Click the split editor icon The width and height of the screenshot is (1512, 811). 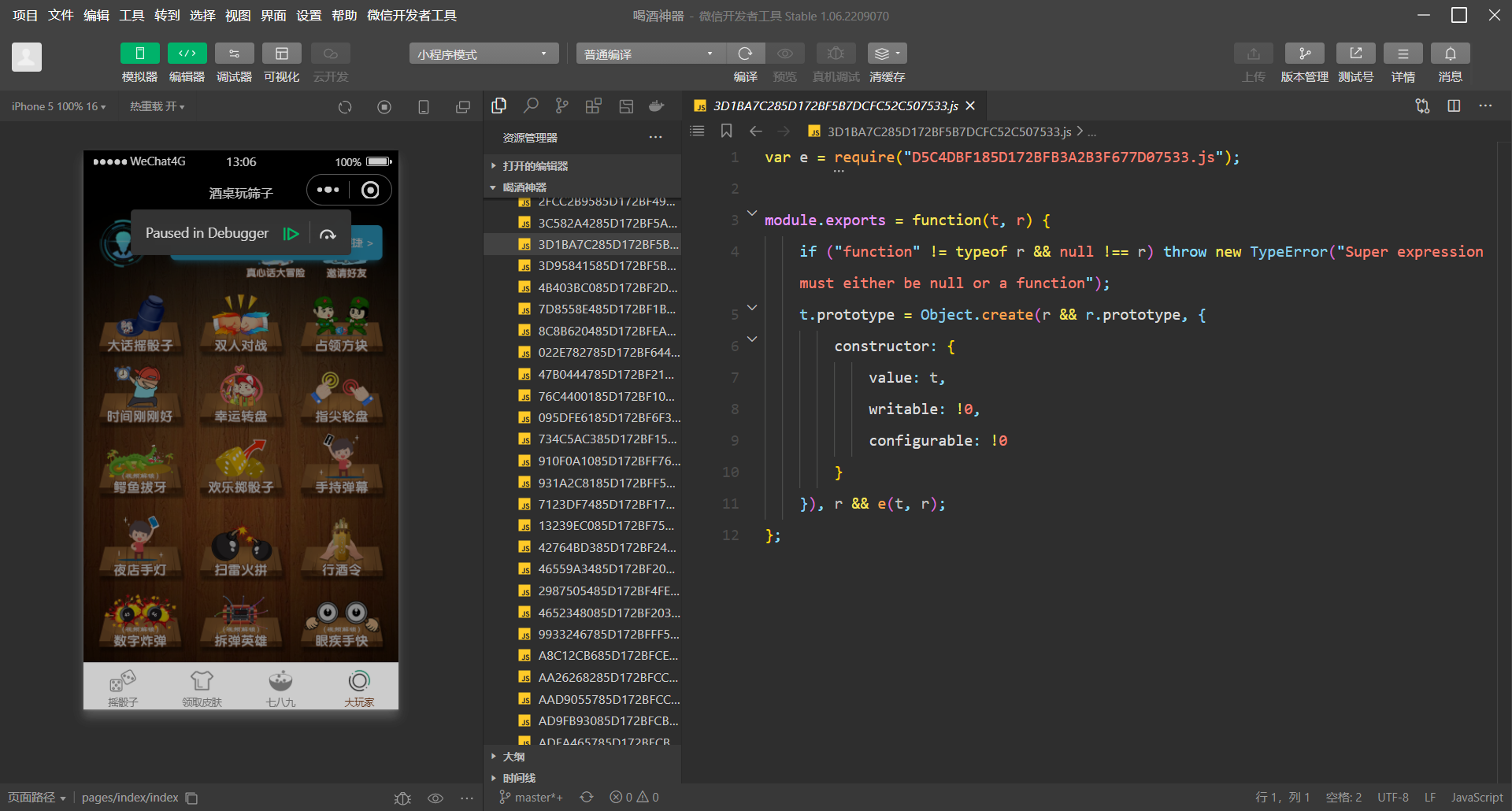click(x=1454, y=106)
